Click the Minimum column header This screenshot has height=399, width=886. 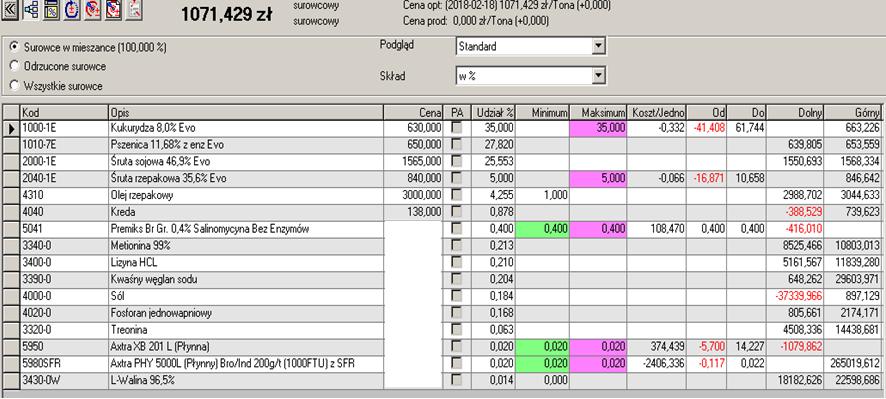[542, 112]
